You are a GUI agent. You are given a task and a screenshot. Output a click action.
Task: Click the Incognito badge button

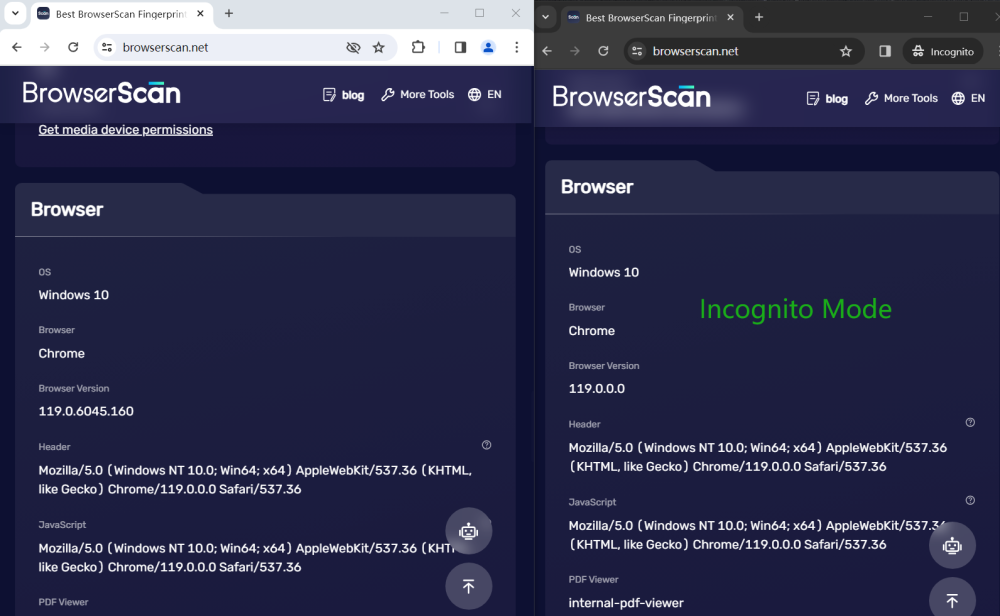pos(943,51)
